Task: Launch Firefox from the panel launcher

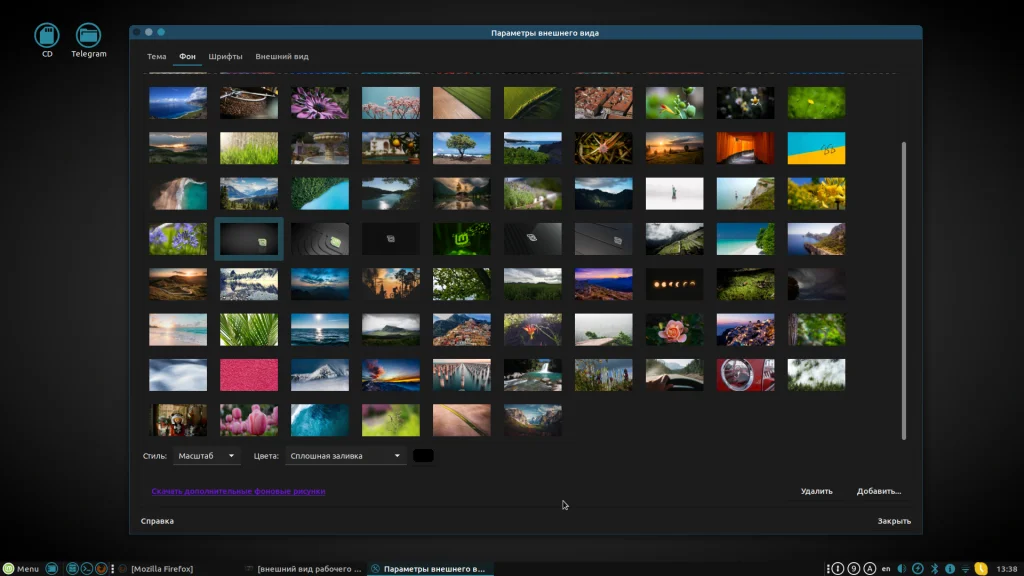Action: coord(102,569)
